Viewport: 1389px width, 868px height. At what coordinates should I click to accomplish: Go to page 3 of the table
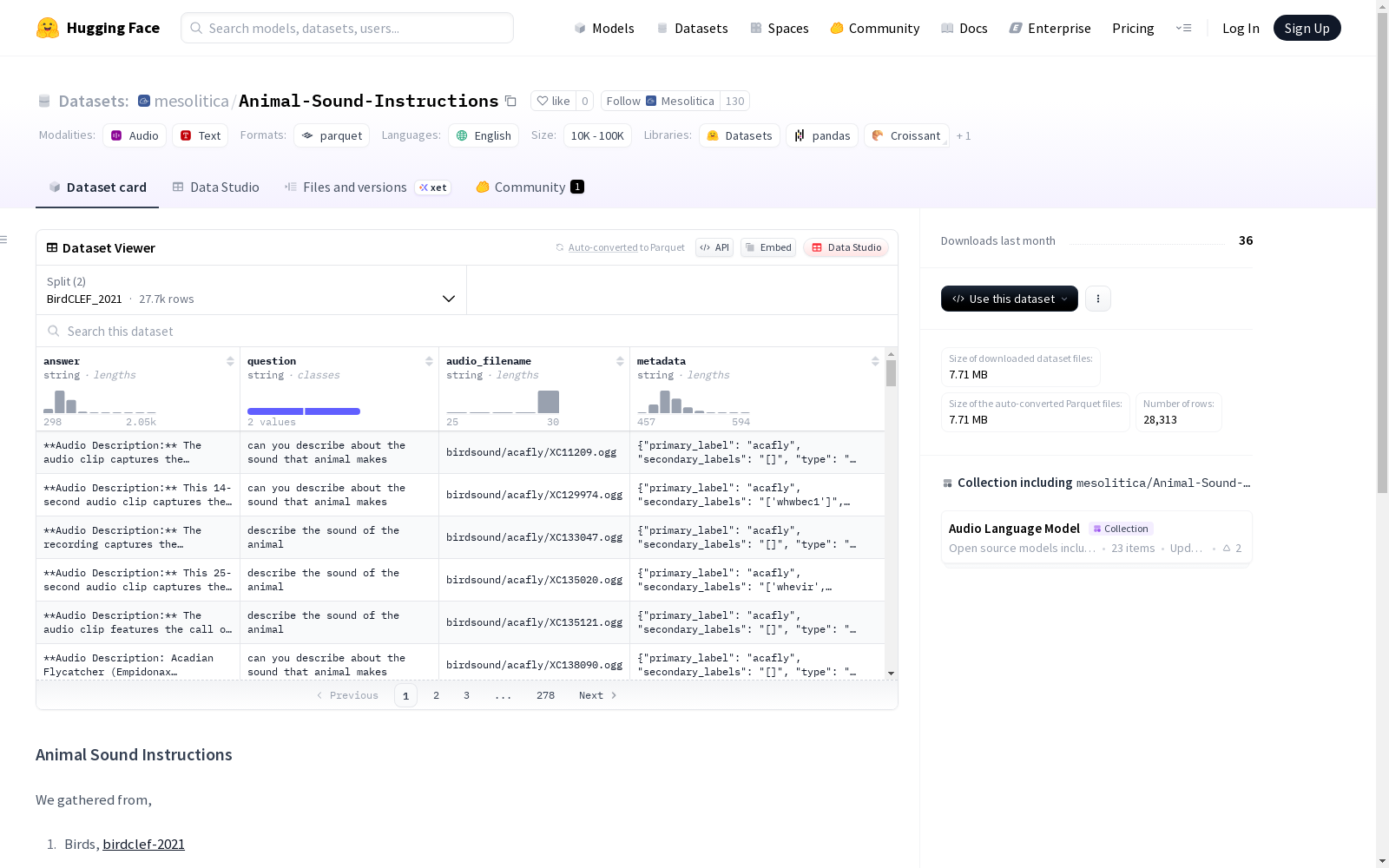pyautogui.click(x=466, y=695)
